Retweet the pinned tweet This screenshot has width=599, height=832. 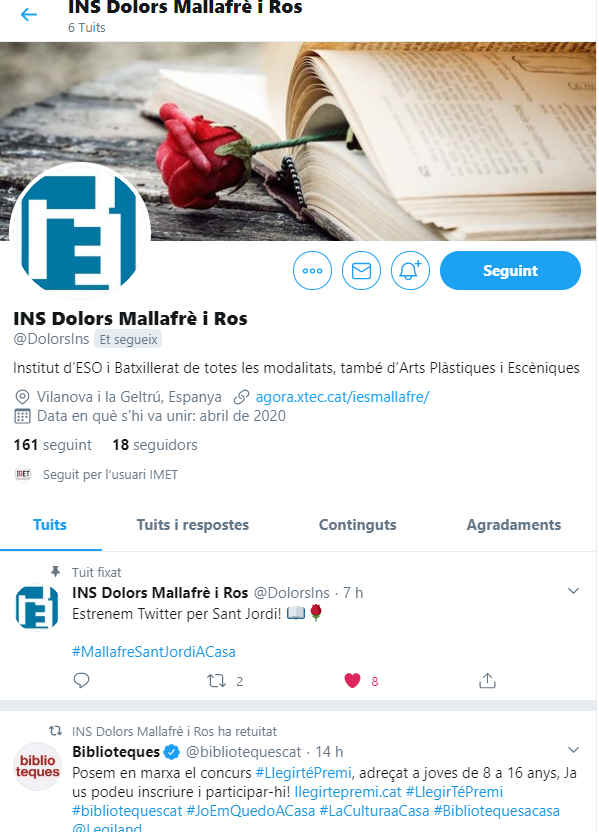point(216,680)
